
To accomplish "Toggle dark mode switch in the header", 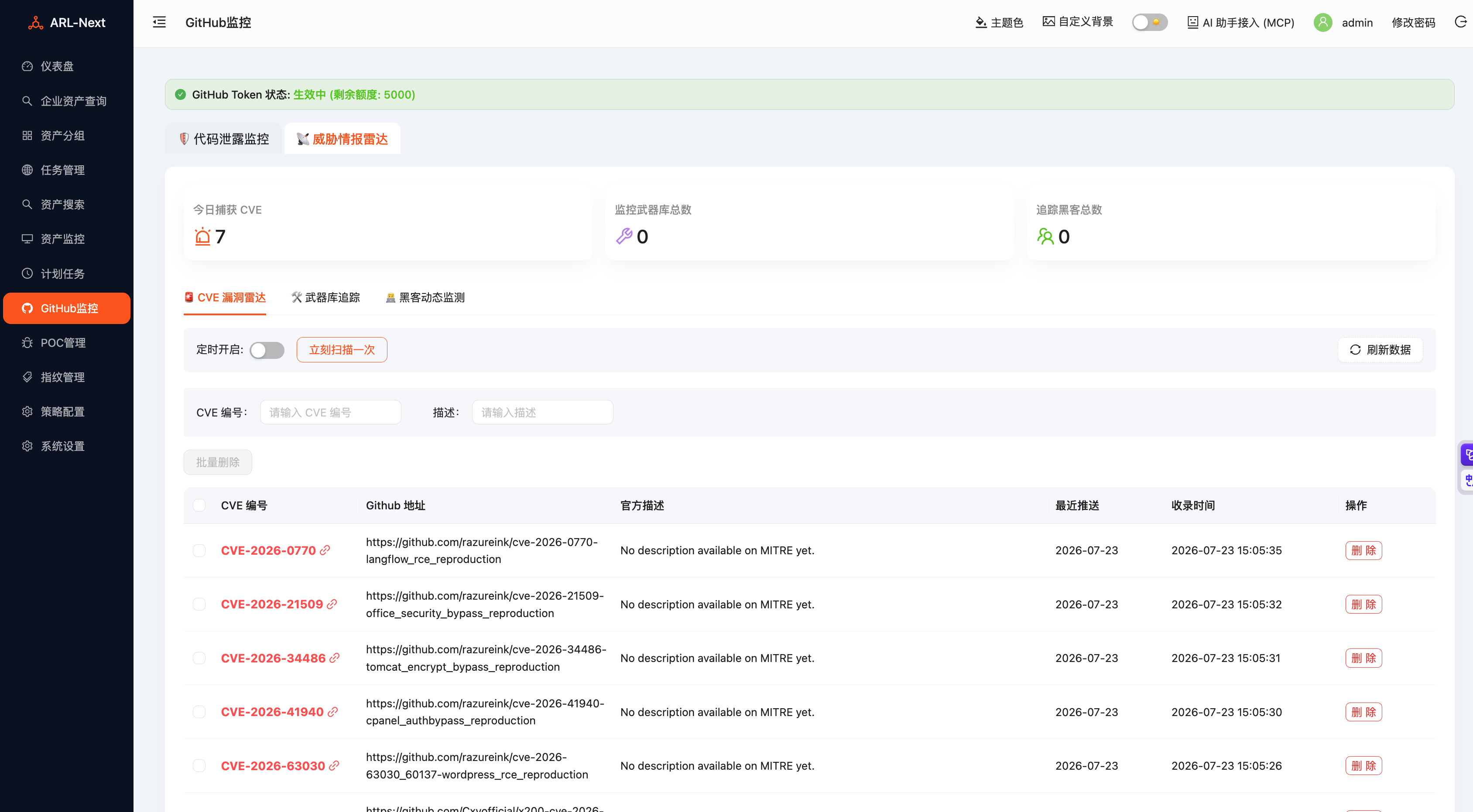I will 1149,22.
